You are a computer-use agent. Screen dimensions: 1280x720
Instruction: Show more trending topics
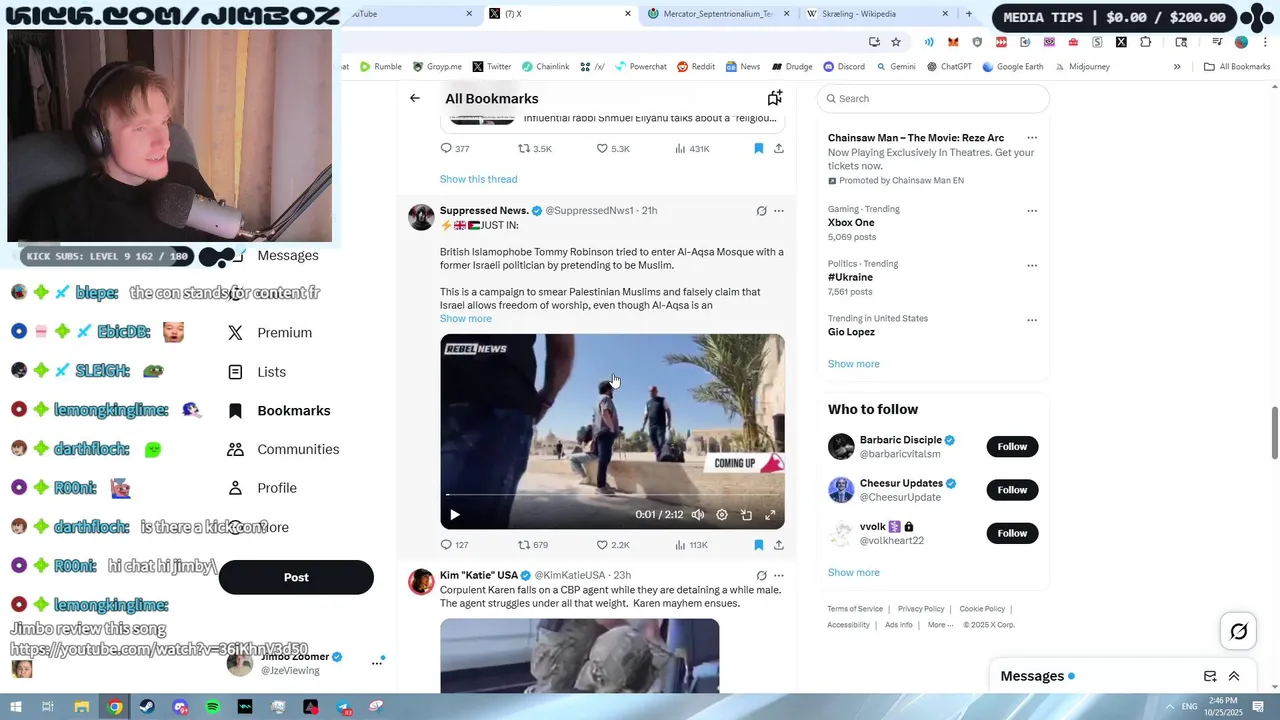coord(853,364)
